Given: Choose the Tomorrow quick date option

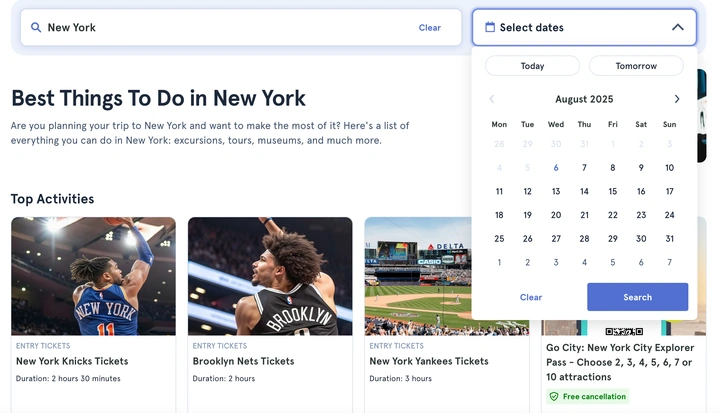Looking at the screenshot, I should [x=636, y=66].
